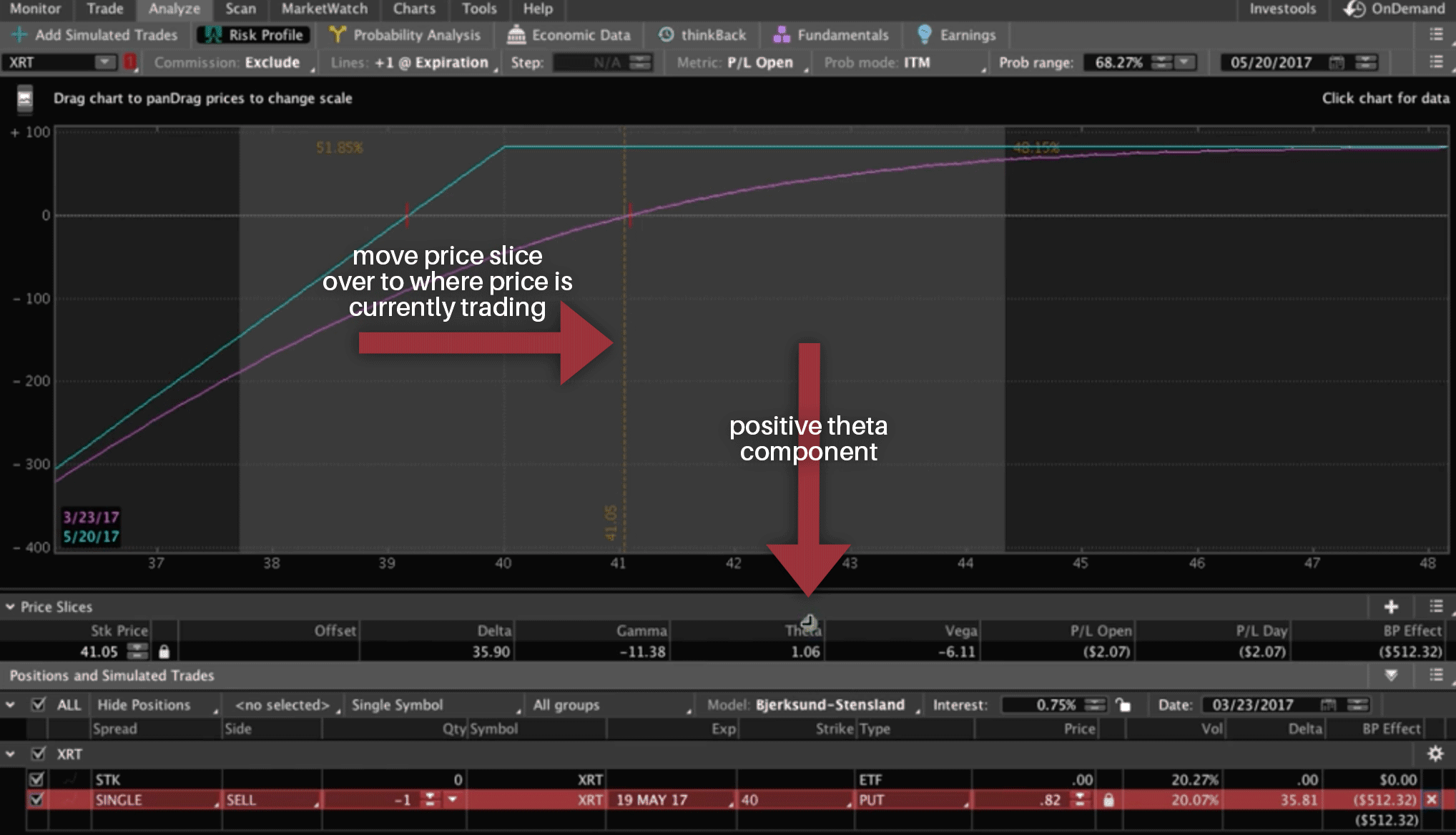The image size is (1456, 835).
Task: Select the Risk Profile subtab
Action: (255, 35)
